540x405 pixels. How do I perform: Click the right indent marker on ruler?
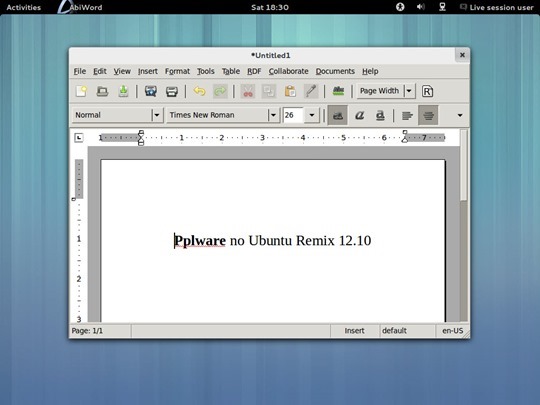point(405,137)
